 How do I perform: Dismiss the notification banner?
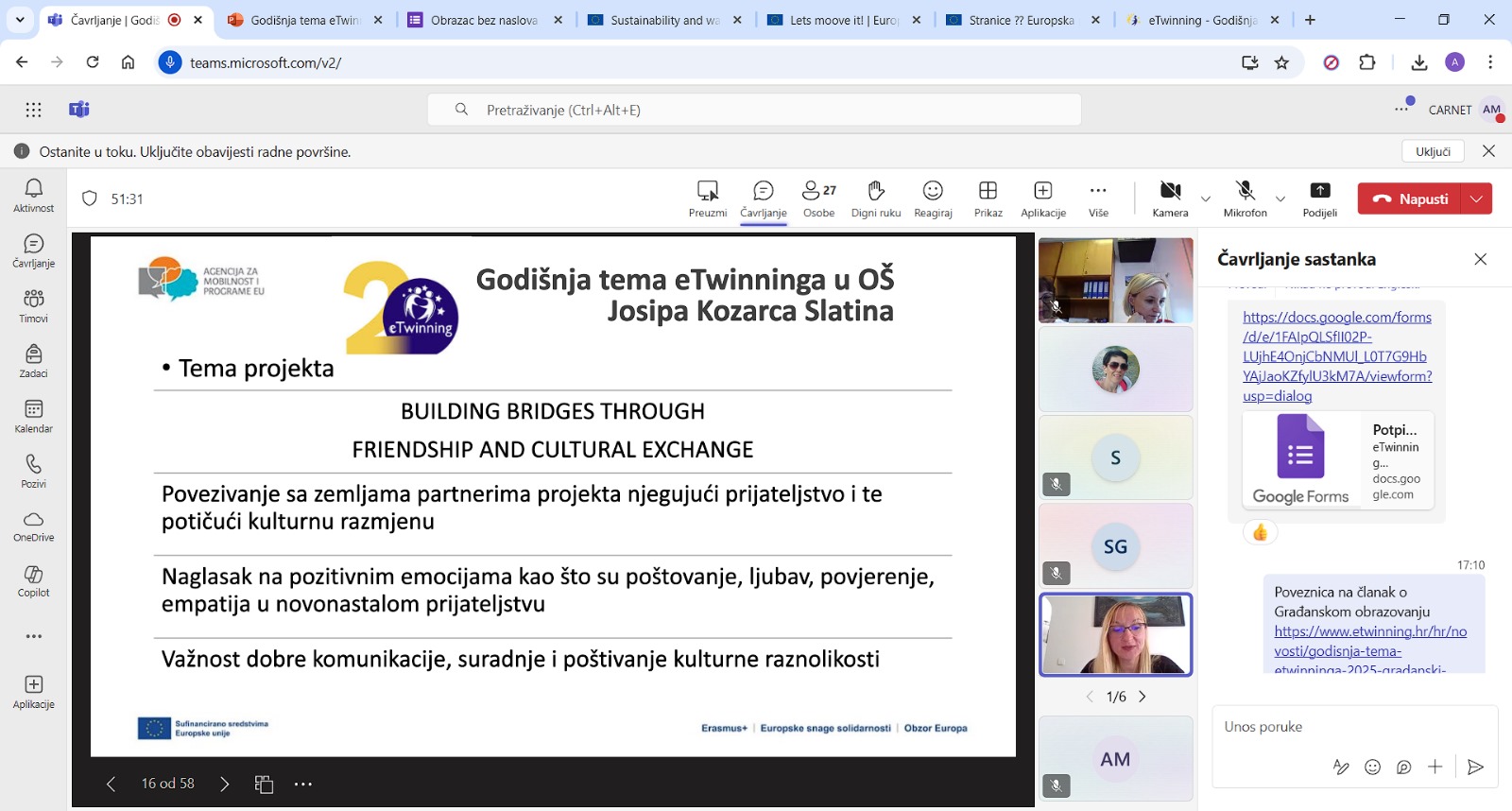tap(1488, 151)
